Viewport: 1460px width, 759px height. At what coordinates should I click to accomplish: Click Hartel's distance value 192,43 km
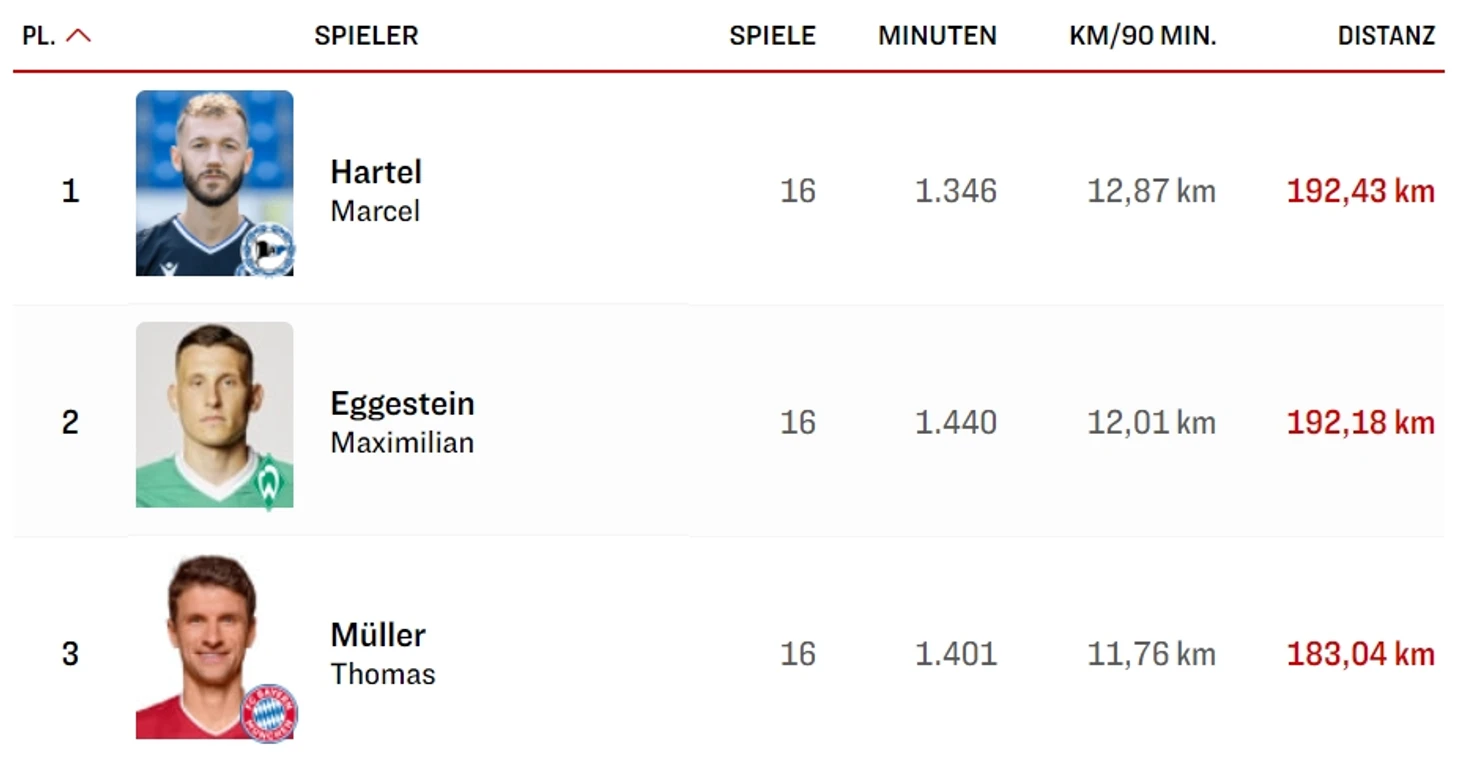(1361, 191)
